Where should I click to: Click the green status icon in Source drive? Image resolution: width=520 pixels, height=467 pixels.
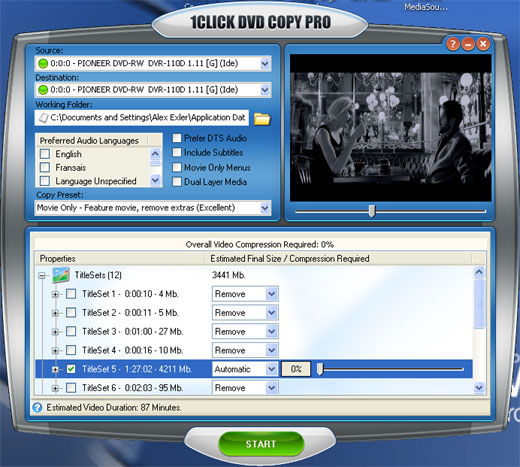click(43, 63)
